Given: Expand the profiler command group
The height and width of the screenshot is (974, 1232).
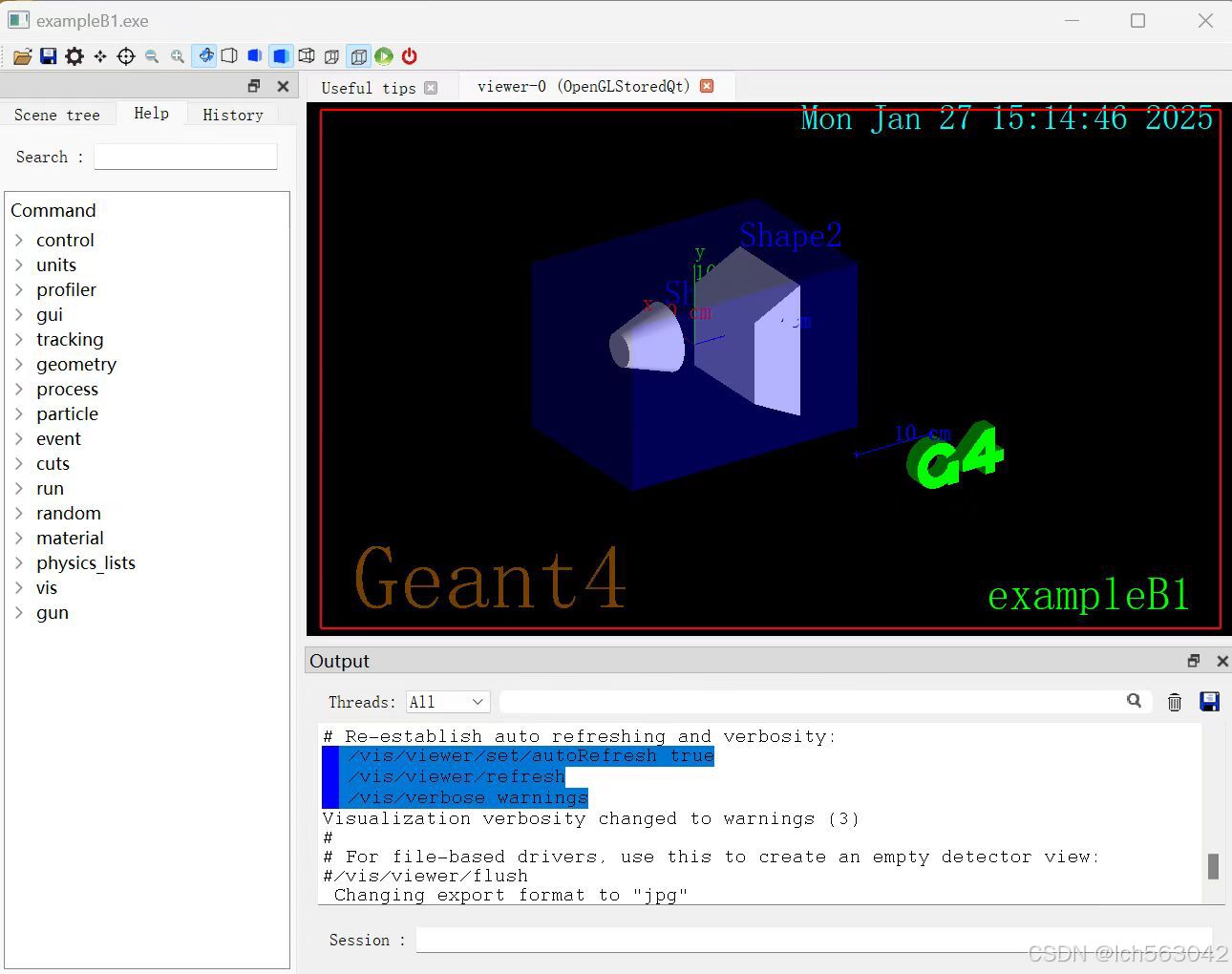Looking at the screenshot, I should click(x=19, y=289).
